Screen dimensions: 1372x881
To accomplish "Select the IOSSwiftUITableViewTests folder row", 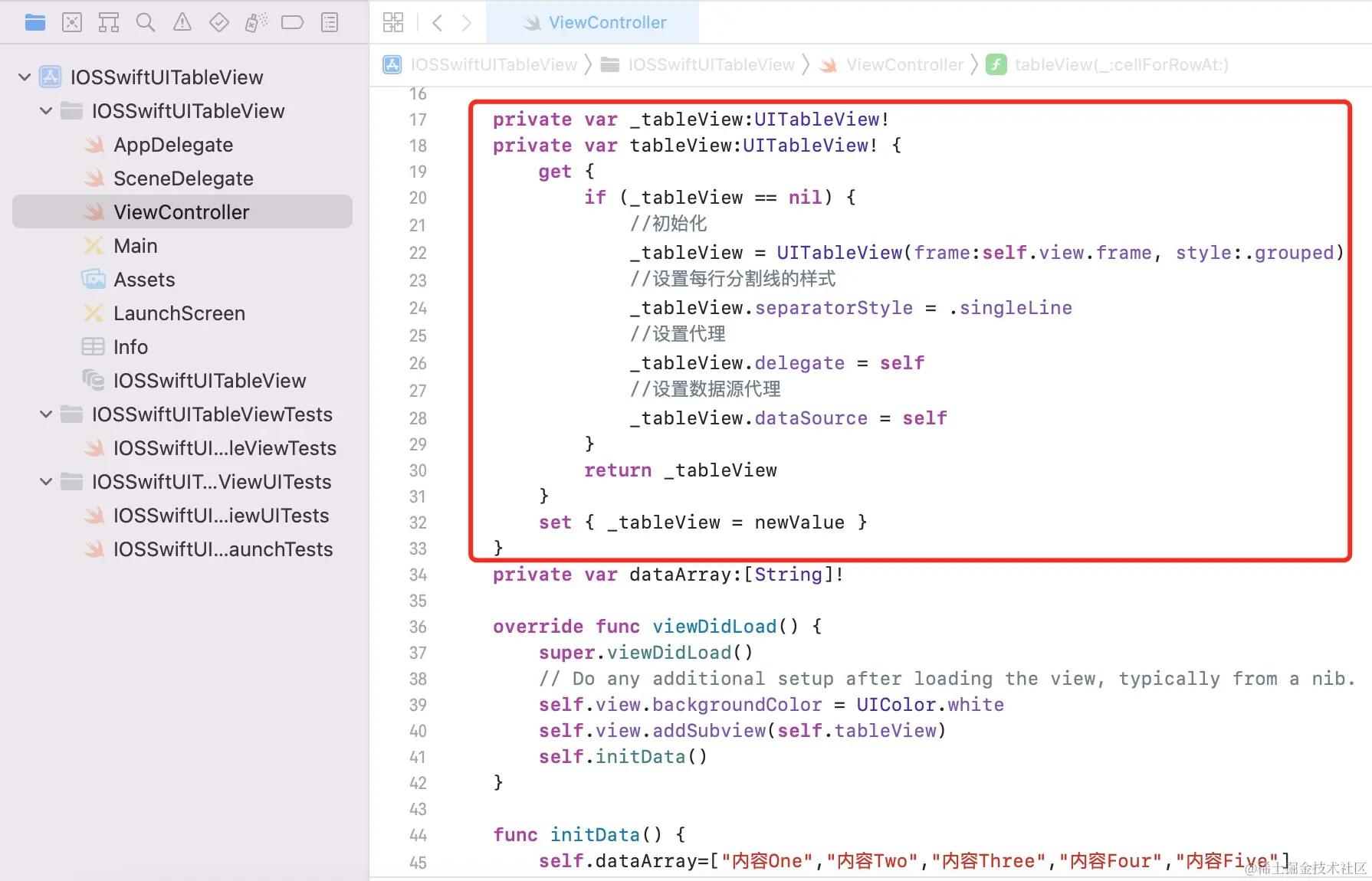I will tap(182, 414).
